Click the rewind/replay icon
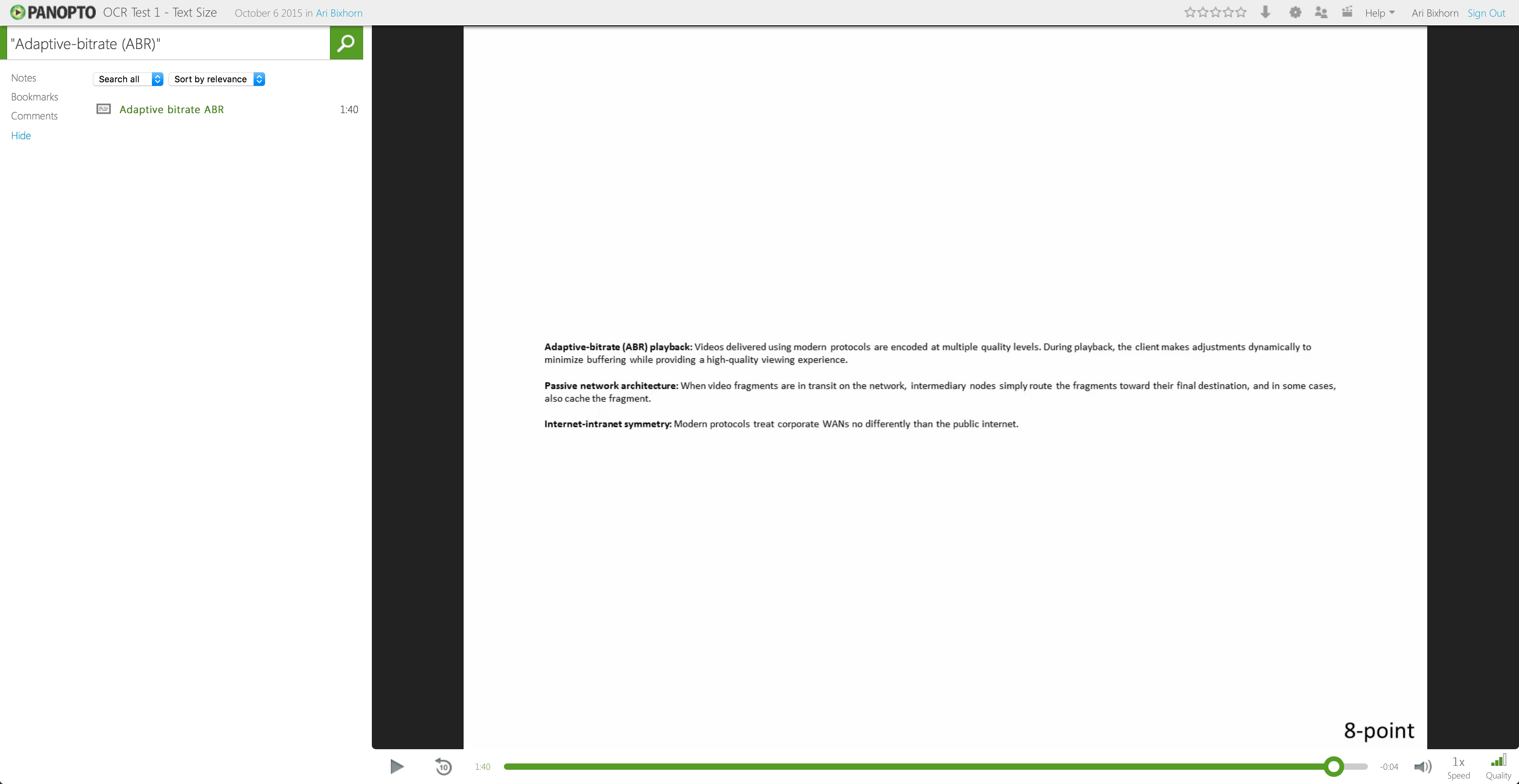1519x784 pixels. pos(443,766)
